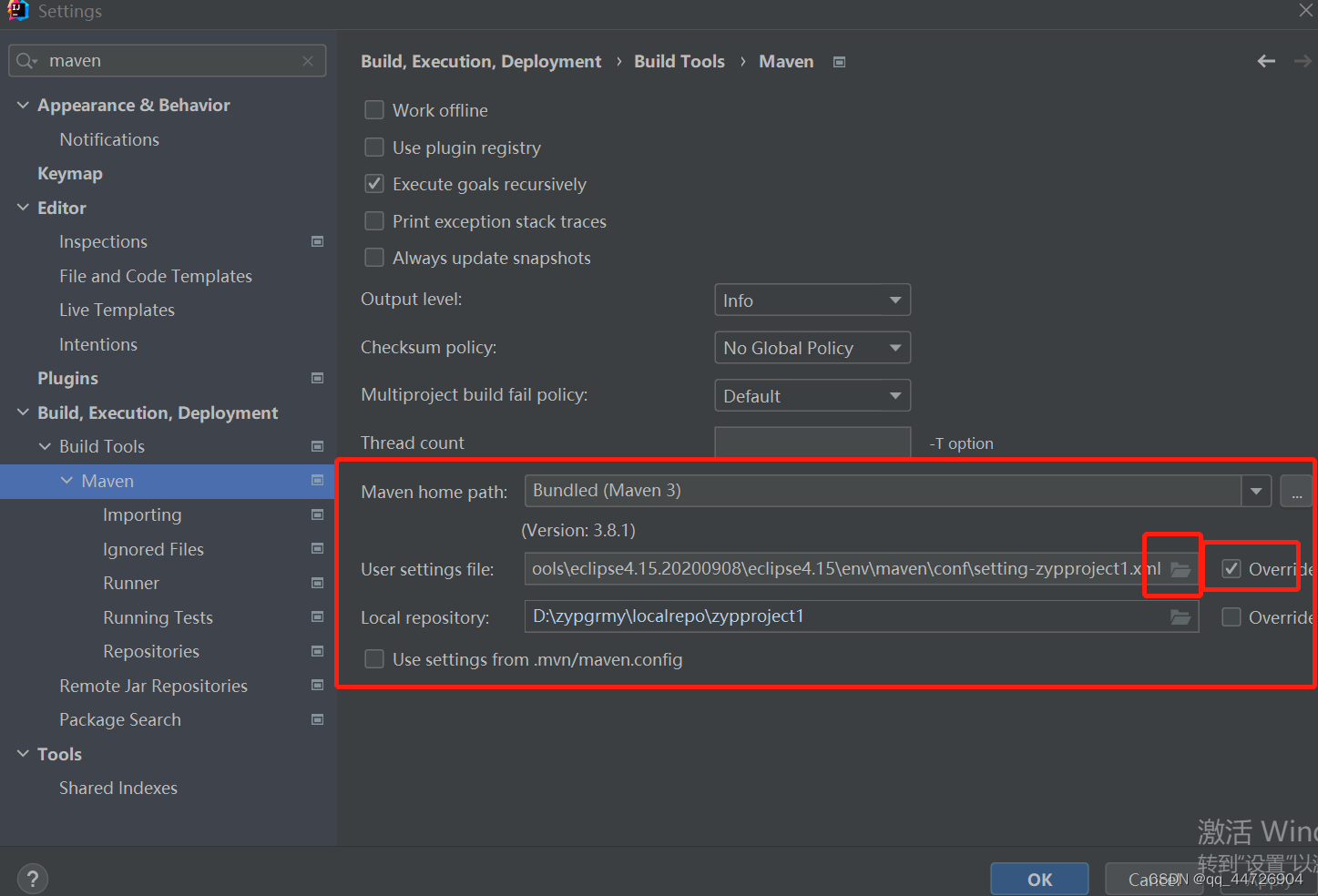Collapse the Maven tree node
The image size is (1318, 896).
point(66,480)
